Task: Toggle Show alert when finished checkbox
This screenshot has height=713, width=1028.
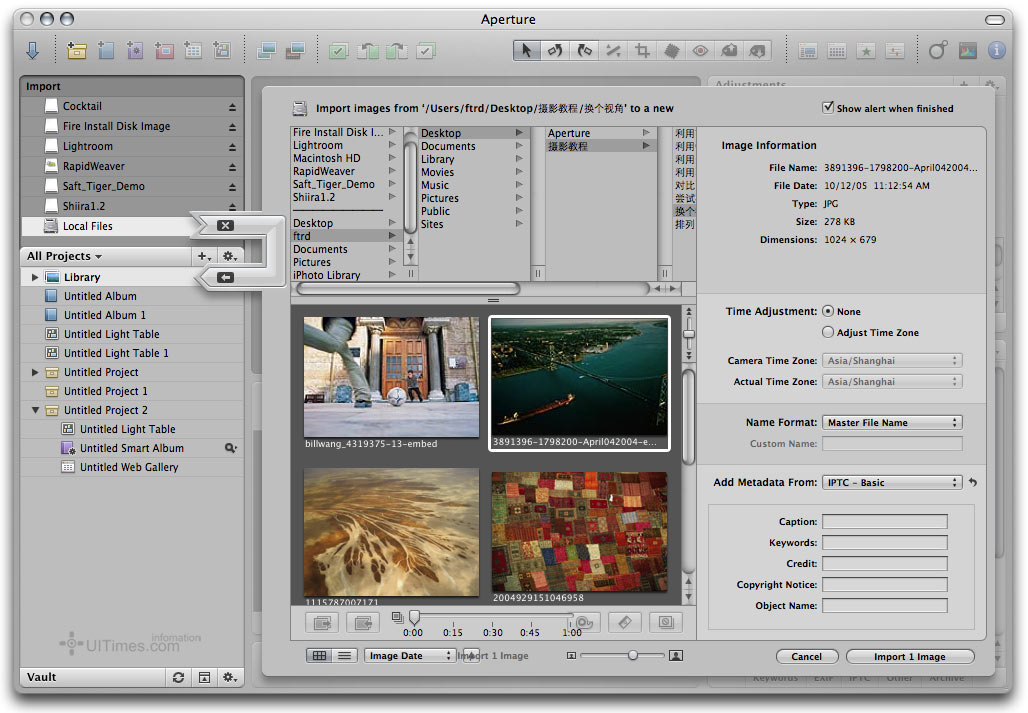Action: 828,107
